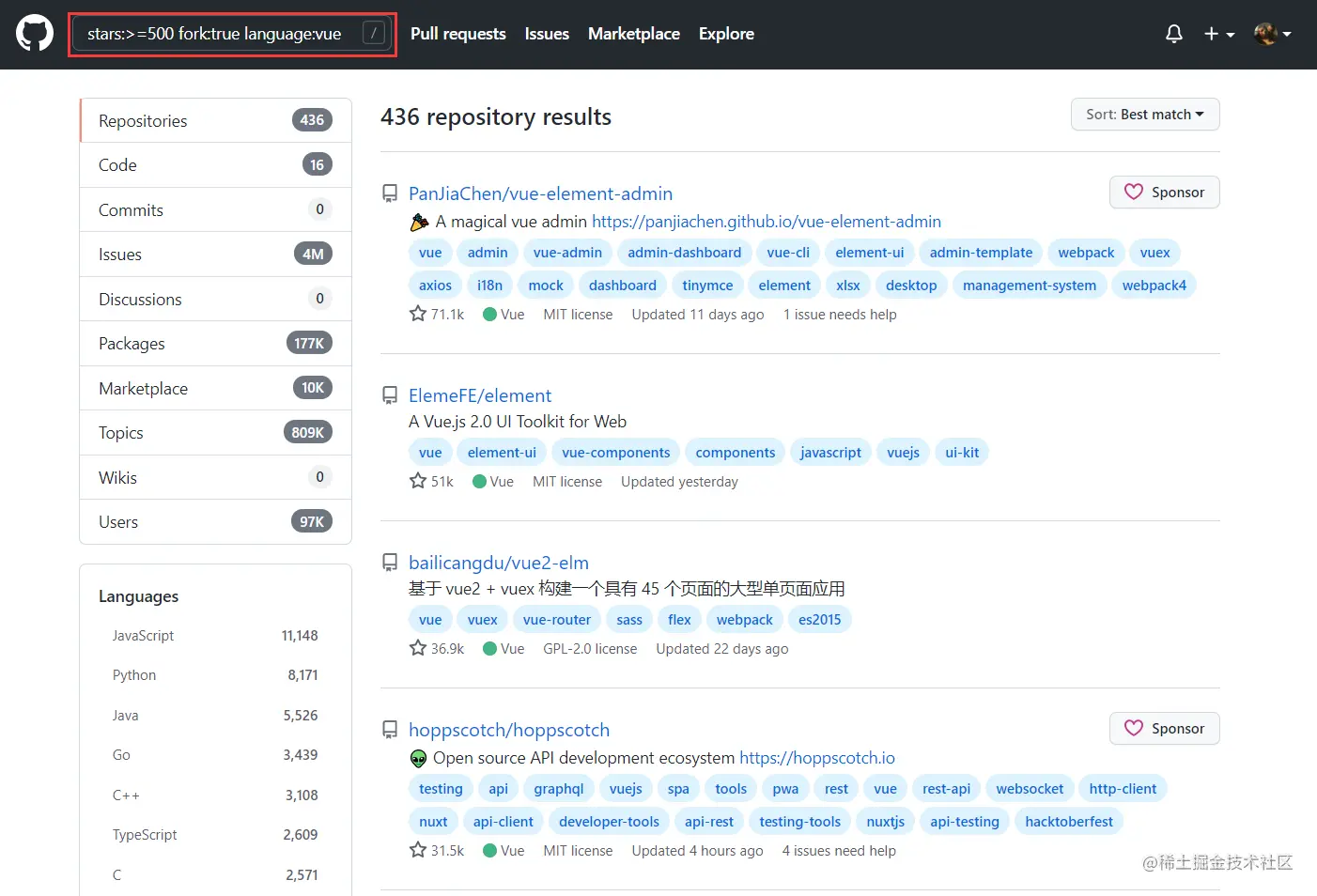This screenshot has height=896, width=1317.
Task: Expand the plus create-new menu
Action: (1219, 34)
